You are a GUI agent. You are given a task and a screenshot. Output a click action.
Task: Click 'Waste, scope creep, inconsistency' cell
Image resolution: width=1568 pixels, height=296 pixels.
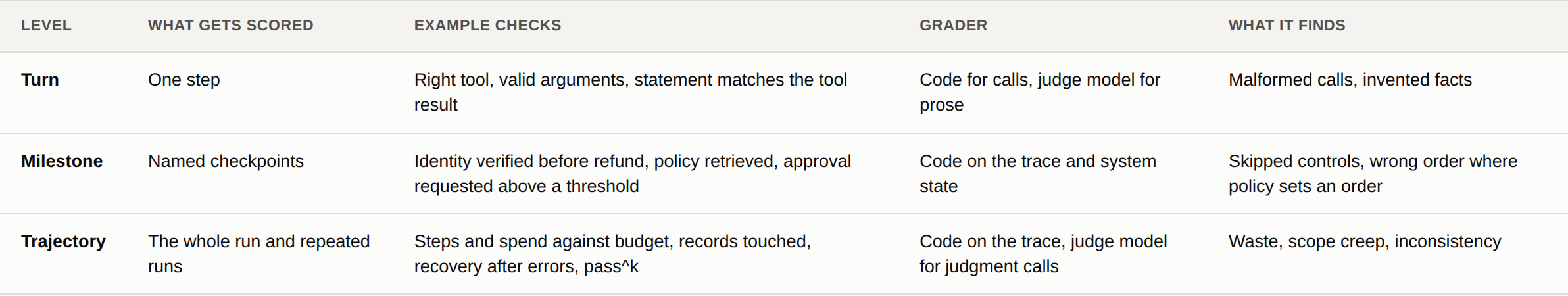1365,242
